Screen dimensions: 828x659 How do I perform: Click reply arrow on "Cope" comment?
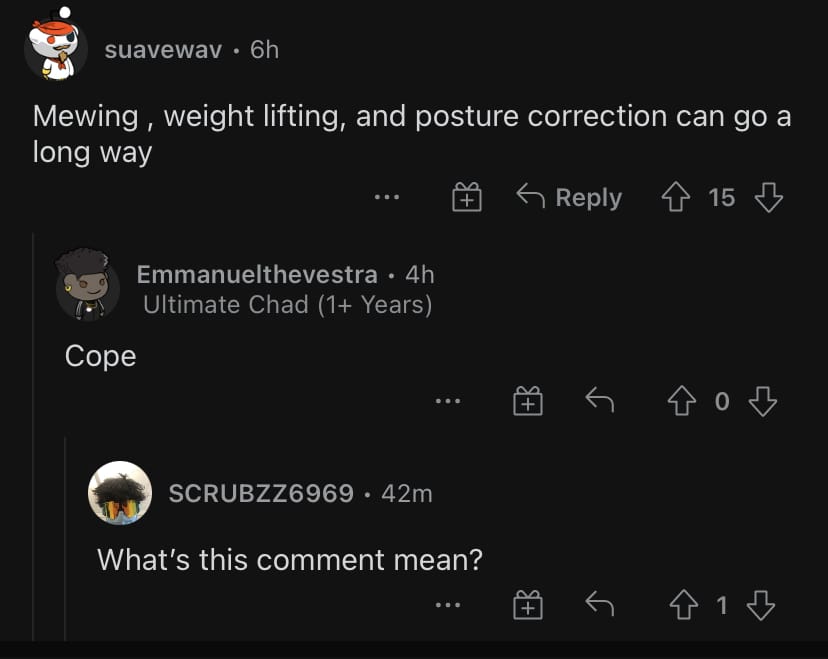[x=598, y=402]
